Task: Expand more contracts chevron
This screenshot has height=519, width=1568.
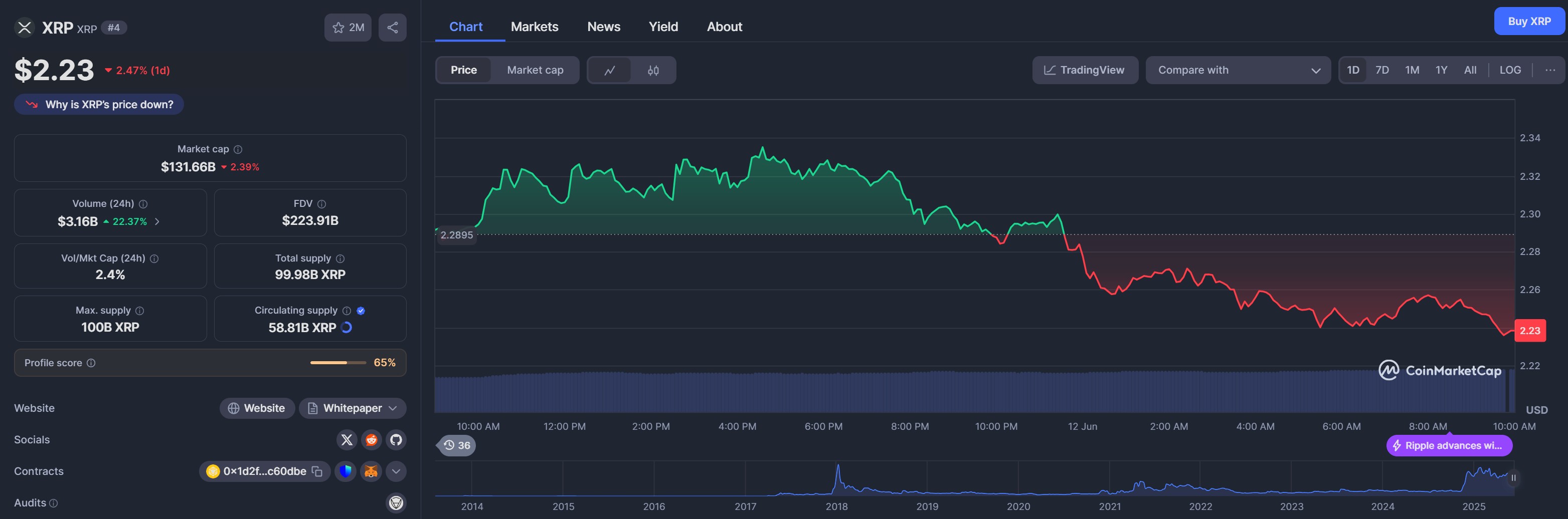Action: 396,471
